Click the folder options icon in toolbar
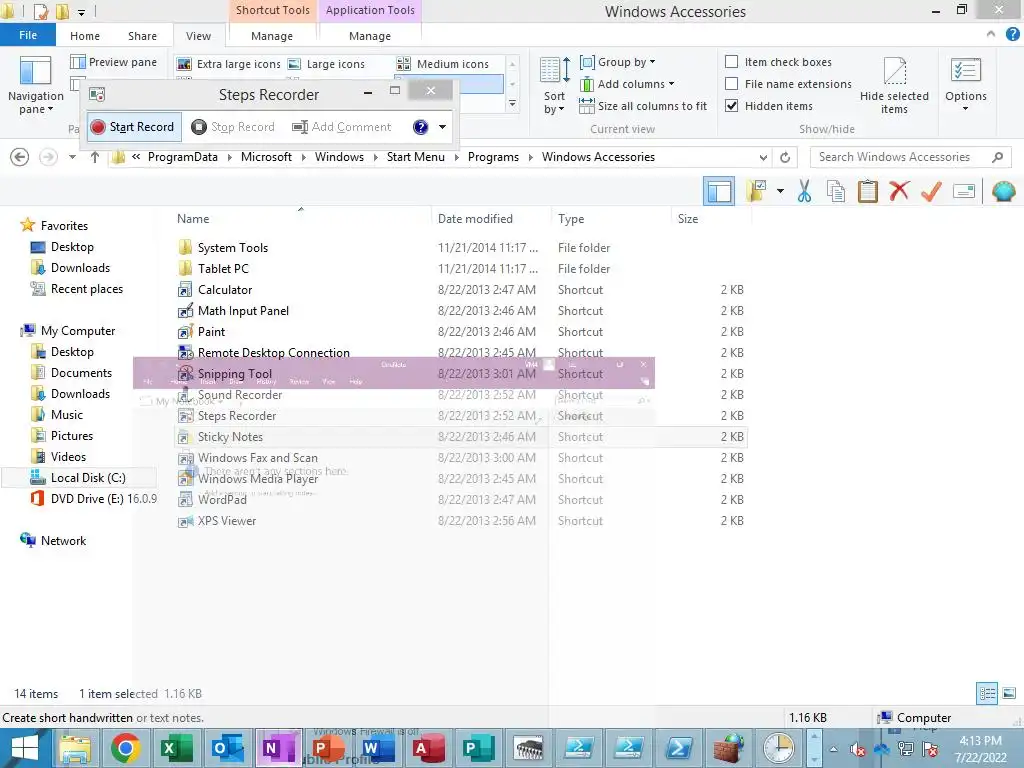The image size is (1024, 768). coord(756,191)
